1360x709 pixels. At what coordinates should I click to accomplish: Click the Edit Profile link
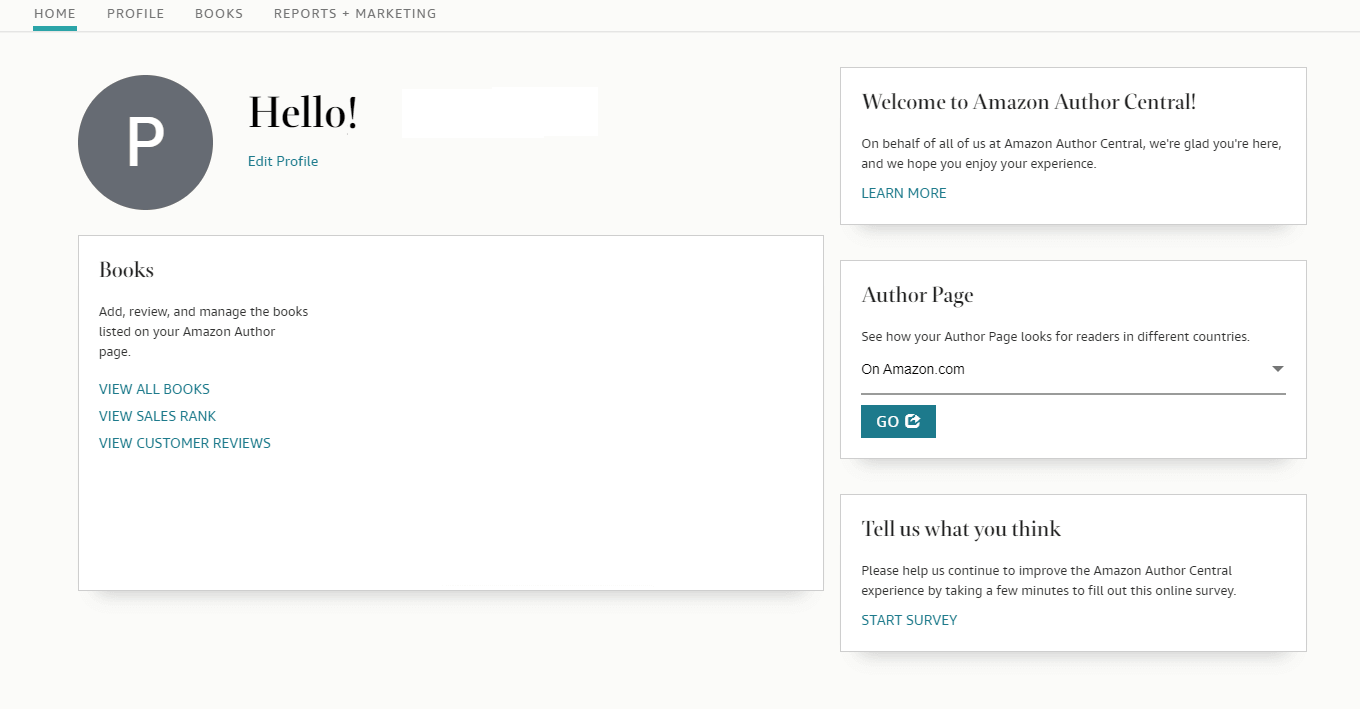tap(283, 161)
